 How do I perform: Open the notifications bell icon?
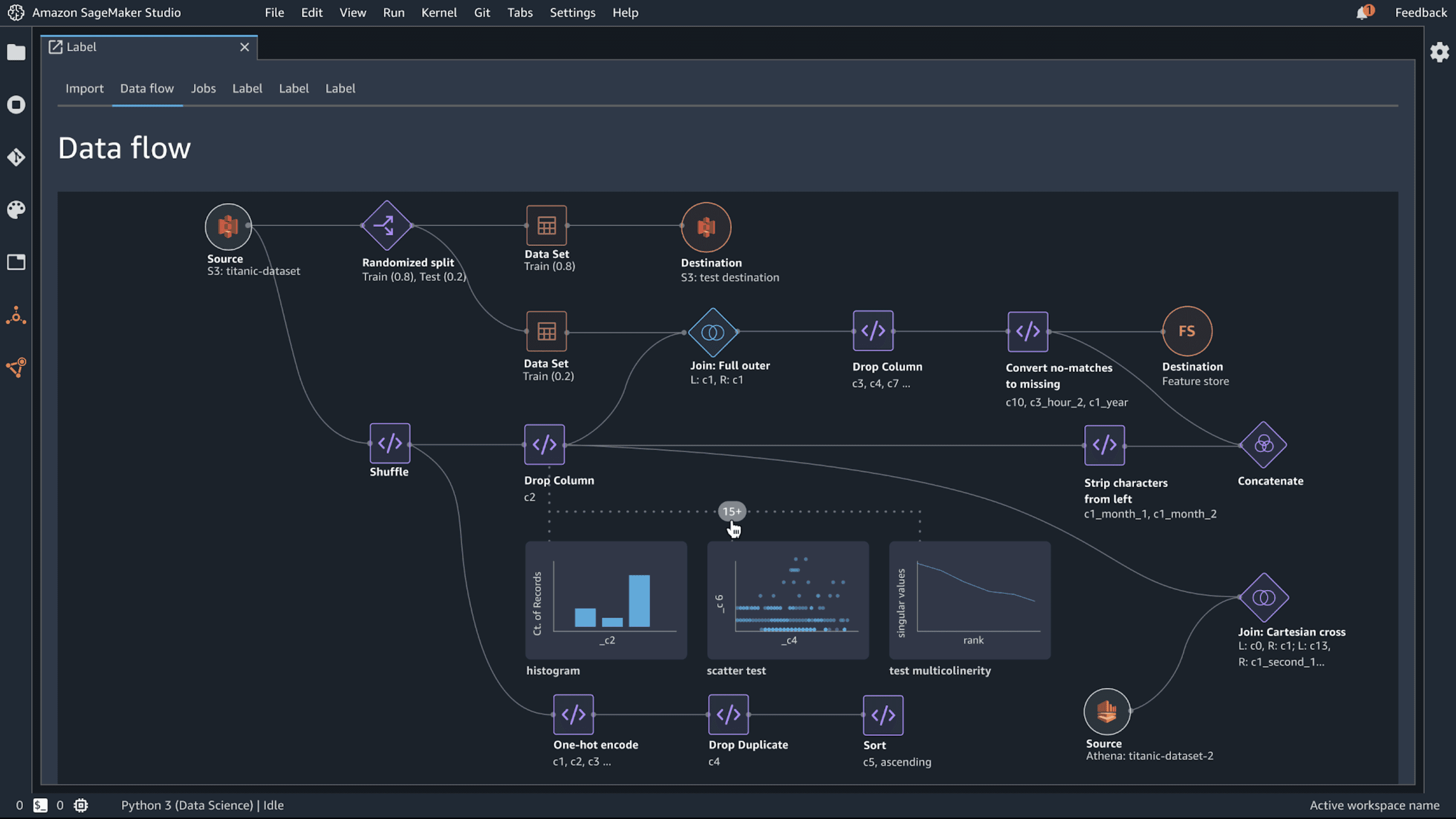1362,12
